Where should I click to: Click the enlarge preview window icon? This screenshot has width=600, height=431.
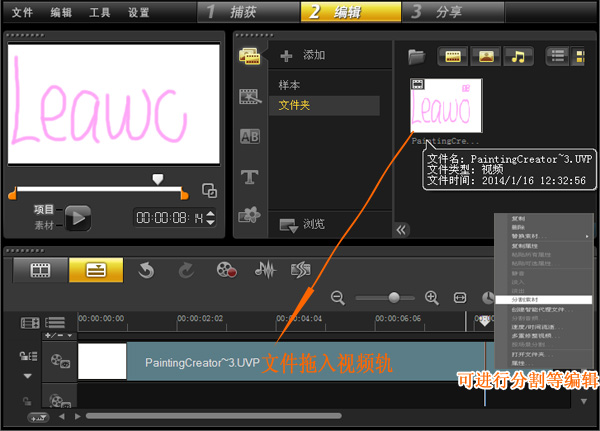[x=209, y=190]
